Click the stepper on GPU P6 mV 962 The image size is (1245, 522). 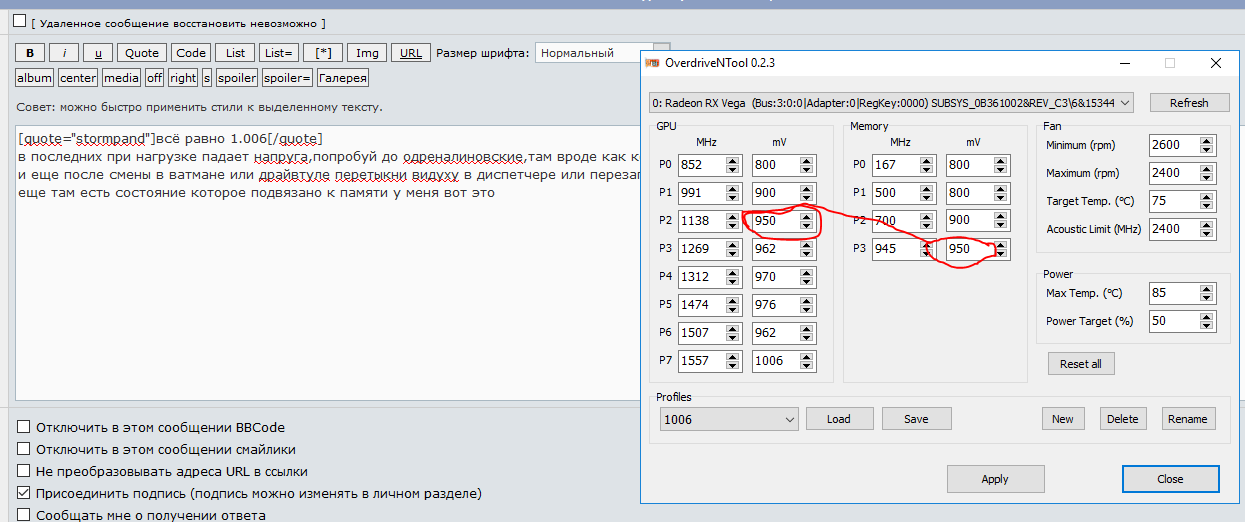[807, 333]
